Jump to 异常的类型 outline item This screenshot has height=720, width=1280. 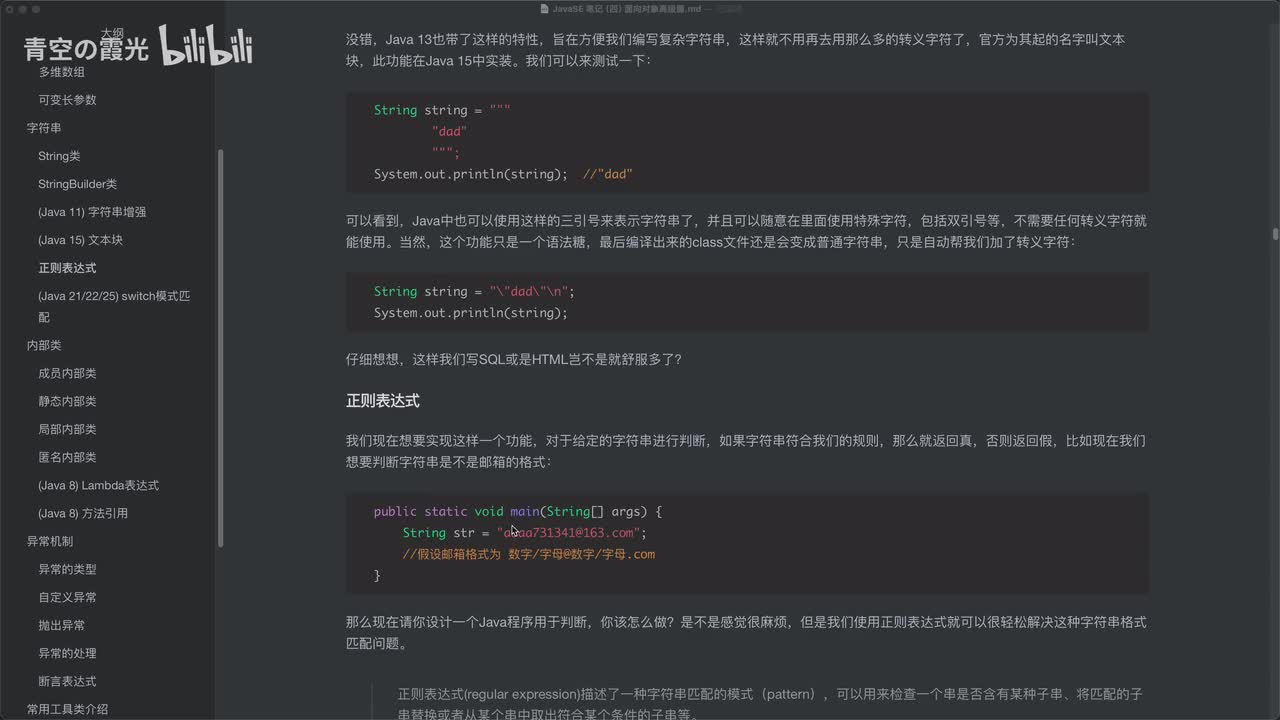(67, 569)
